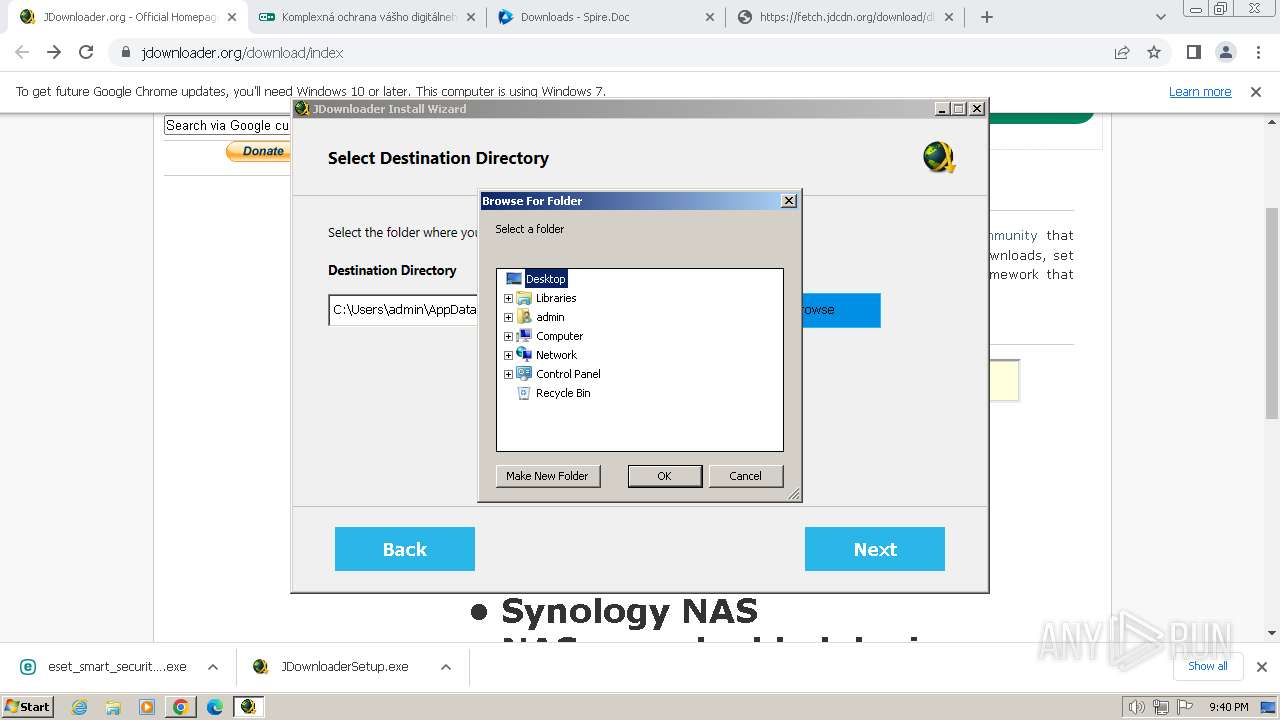
Task: Go forward using the browser forward arrow
Action: coord(54,52)
